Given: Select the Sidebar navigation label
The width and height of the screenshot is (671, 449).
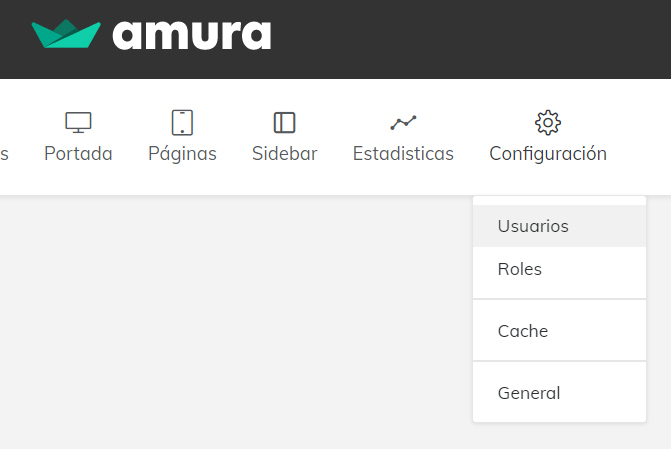Looking at the screenshot, I should coord(285,154).
